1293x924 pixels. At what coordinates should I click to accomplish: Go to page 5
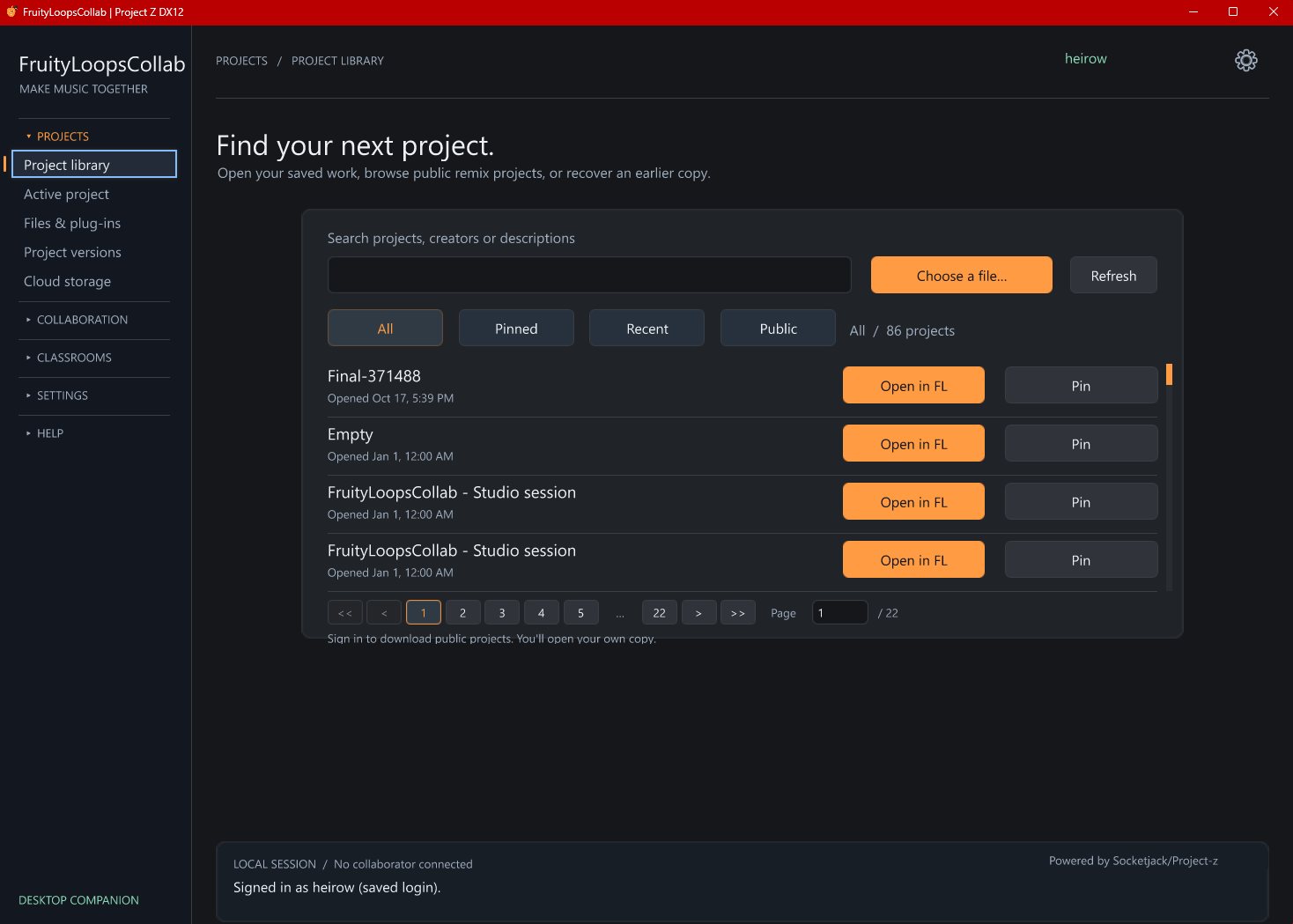[x=580, y=613]
